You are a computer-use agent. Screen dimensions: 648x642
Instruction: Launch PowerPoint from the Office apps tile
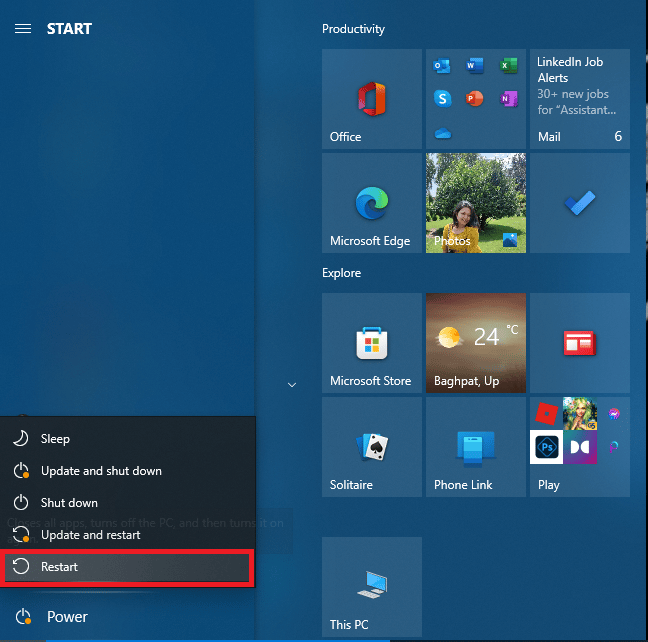(475, 99)
